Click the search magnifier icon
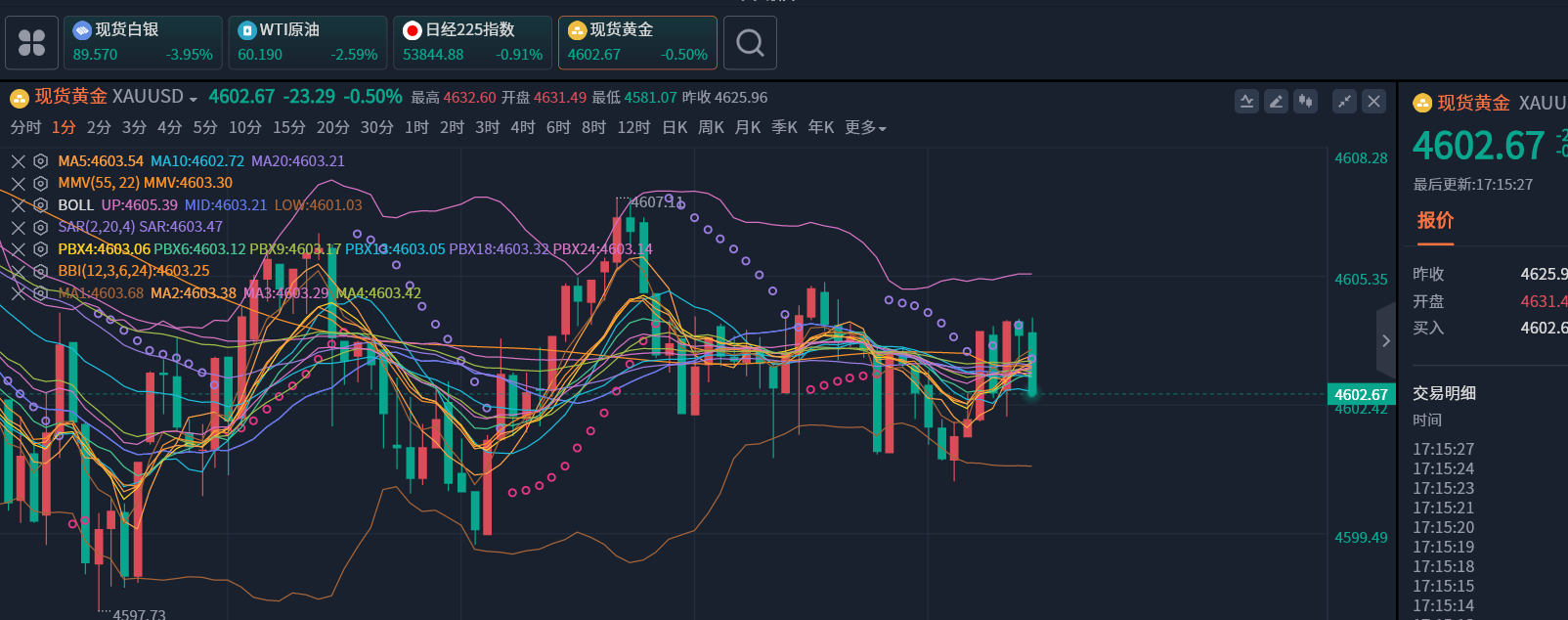 click(x=750, y=43)
